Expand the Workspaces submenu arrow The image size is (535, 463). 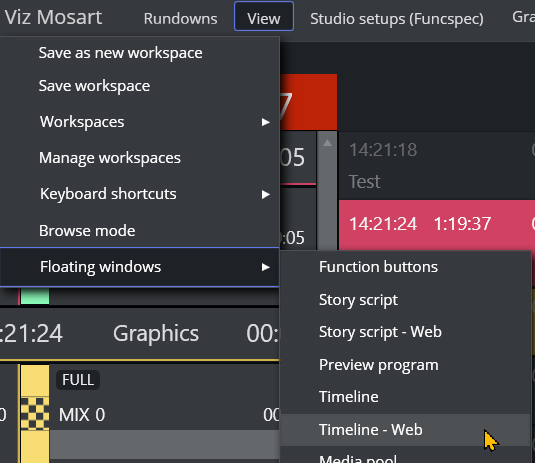[265, 122]
